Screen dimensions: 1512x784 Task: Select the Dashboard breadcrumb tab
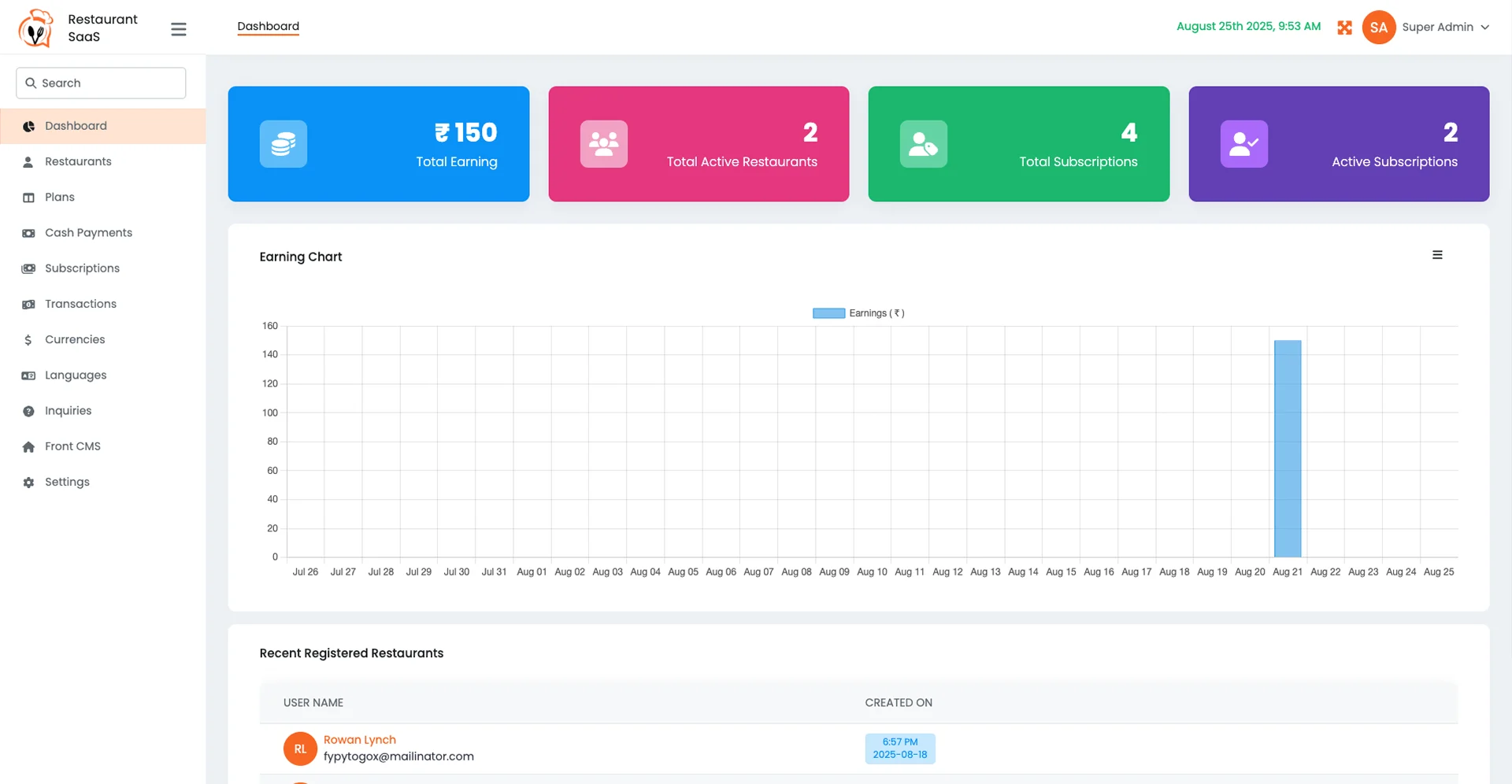(x=268, y=26)
